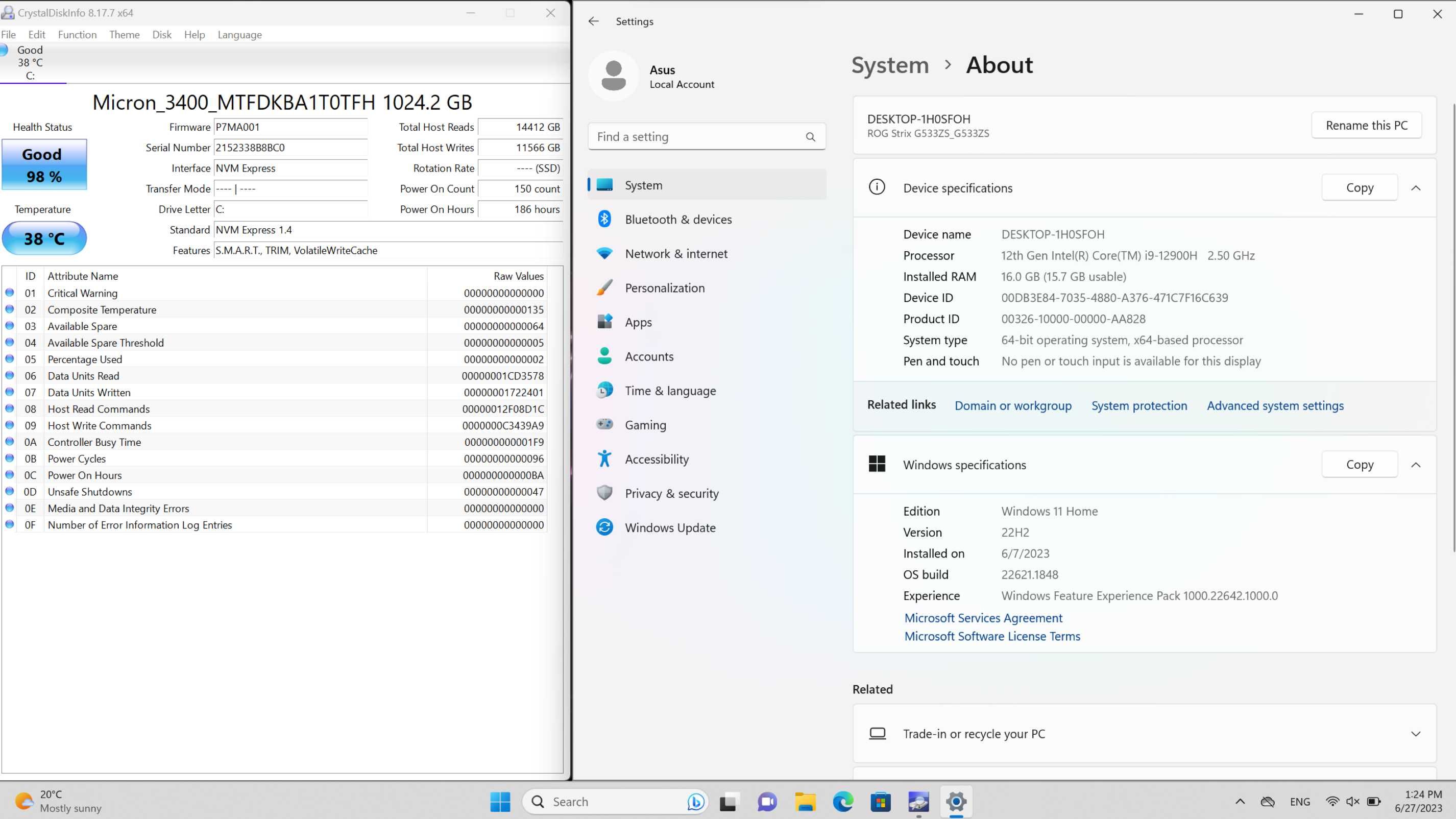Open Microsoft Software License Terms link
The width and height of the screenshot is (1456, 819).
click(992, 636)
